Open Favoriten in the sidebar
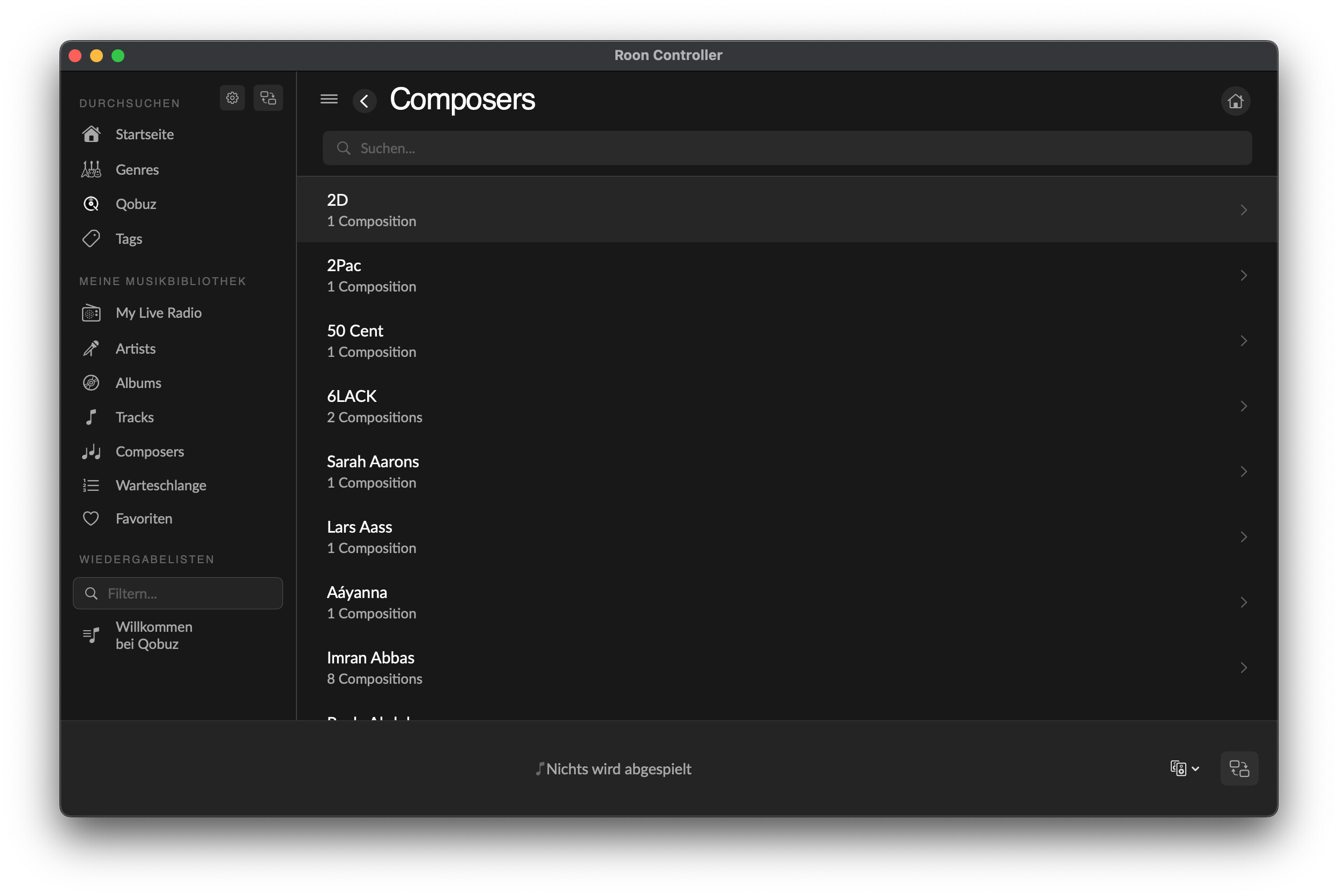The image size is (1338, 896). 144,518
